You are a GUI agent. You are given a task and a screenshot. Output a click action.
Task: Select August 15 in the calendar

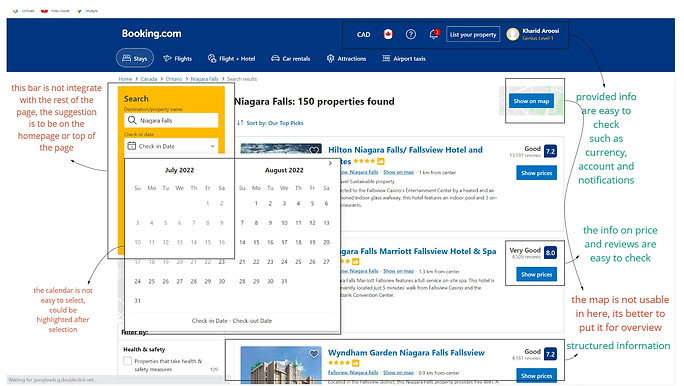[x=256, y=242]
